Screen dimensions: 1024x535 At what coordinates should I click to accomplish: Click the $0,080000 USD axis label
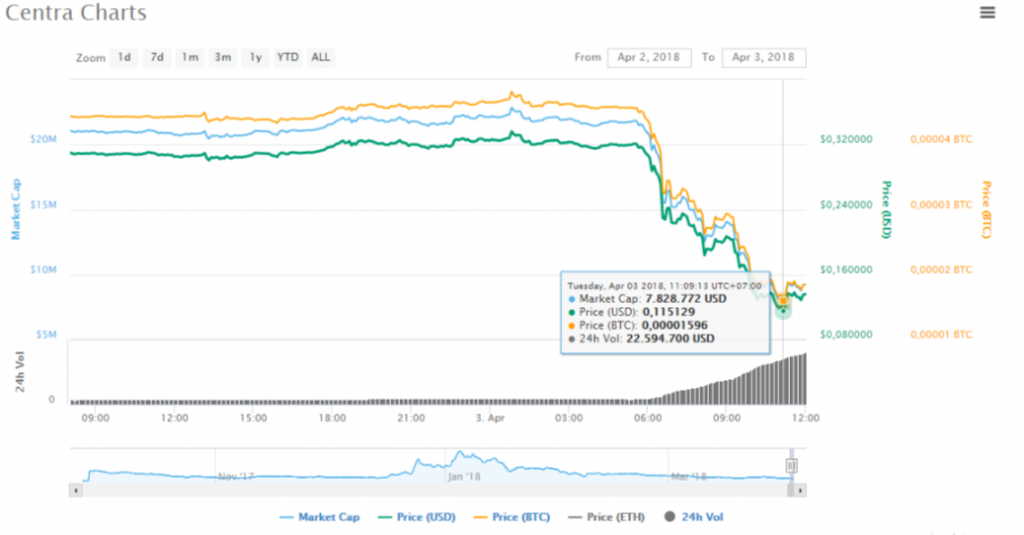[846, 334]
